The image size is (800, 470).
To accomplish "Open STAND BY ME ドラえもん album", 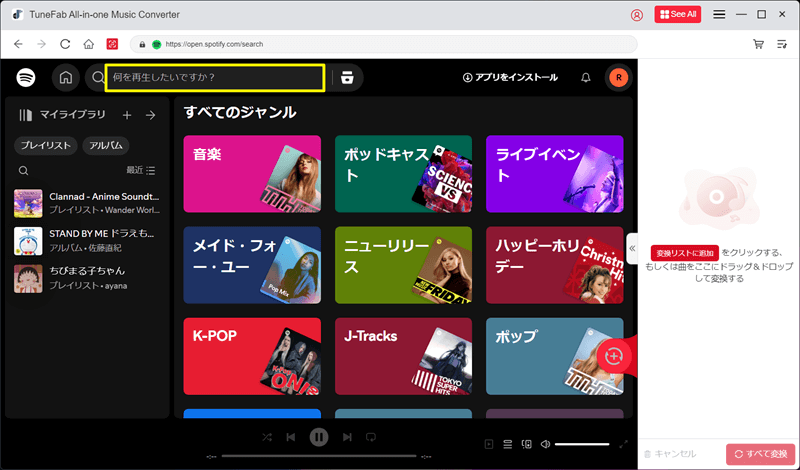I will pos(87,241).
